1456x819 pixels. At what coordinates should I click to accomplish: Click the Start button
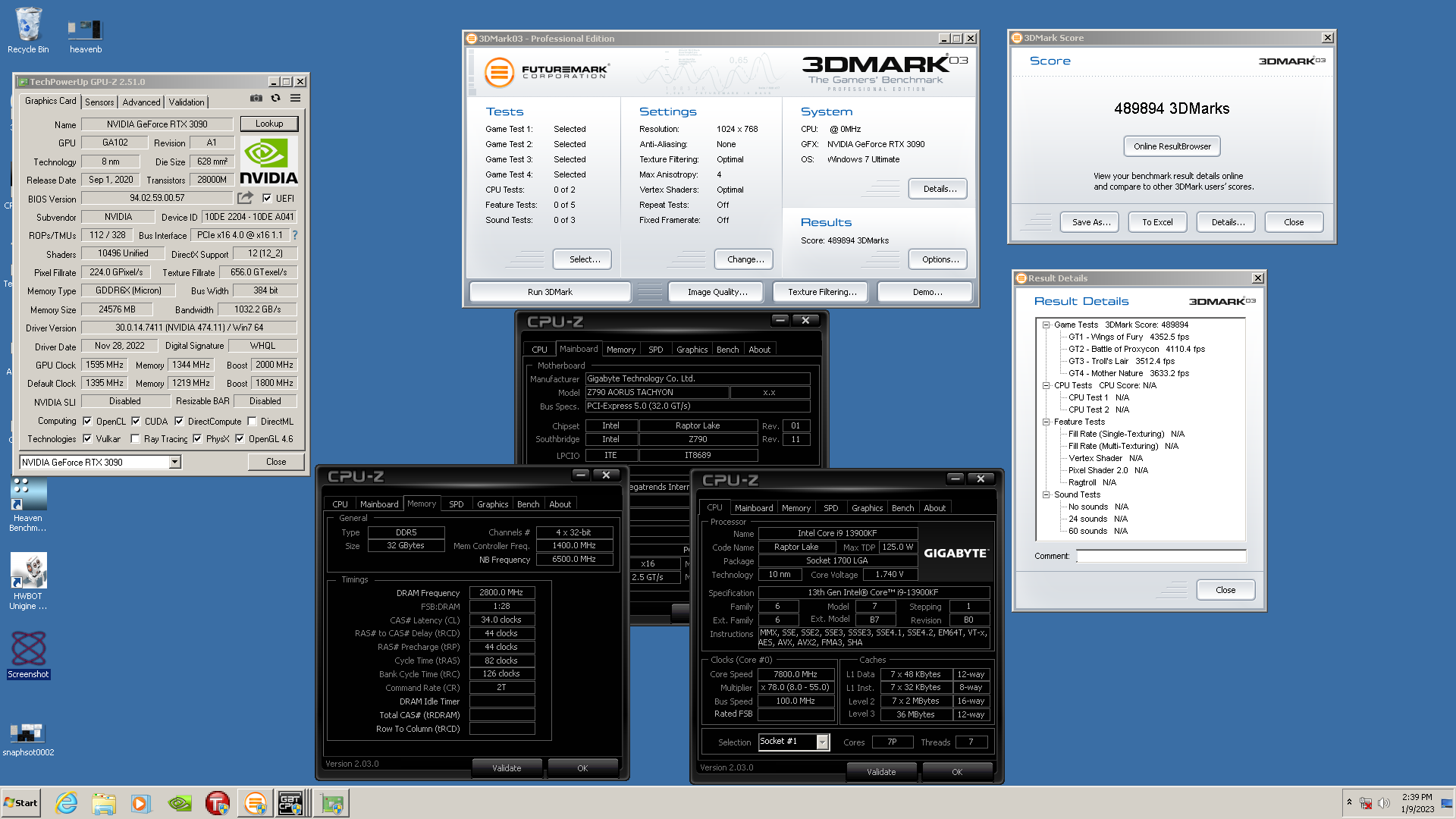click(20, 803)
